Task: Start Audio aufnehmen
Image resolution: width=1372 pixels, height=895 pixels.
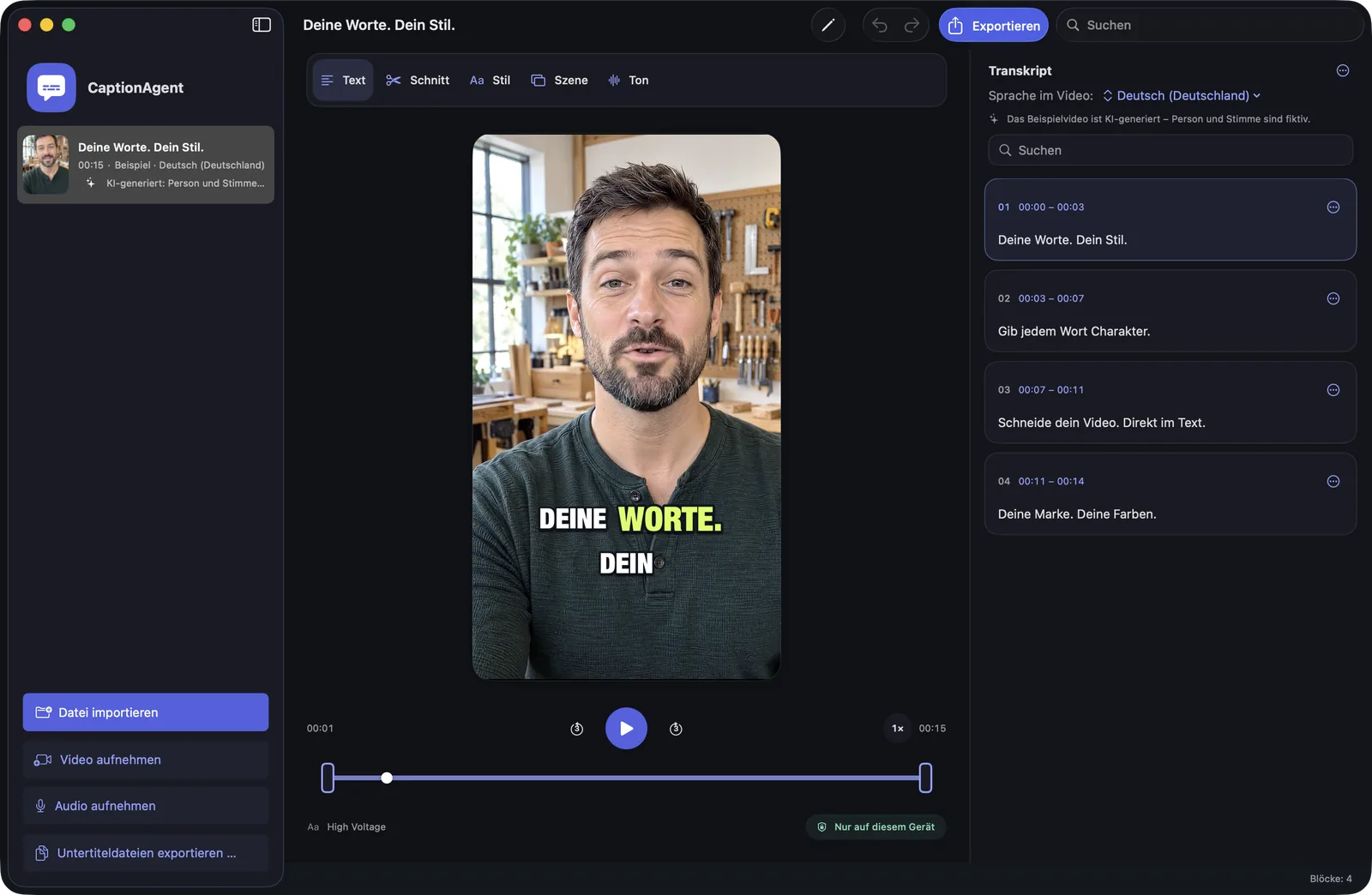Action: (146, 806)
